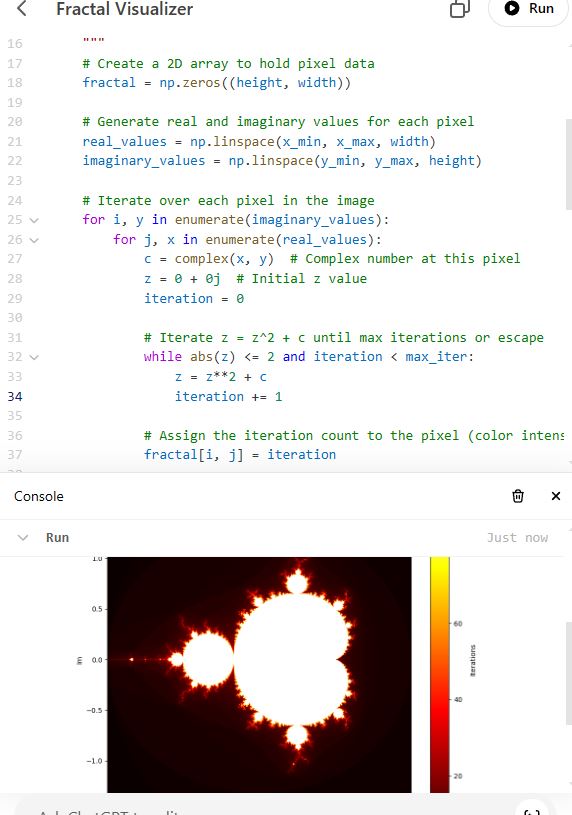Close the Console panel
The width and height of the screenshot is (572, 815).
[556, 496]
